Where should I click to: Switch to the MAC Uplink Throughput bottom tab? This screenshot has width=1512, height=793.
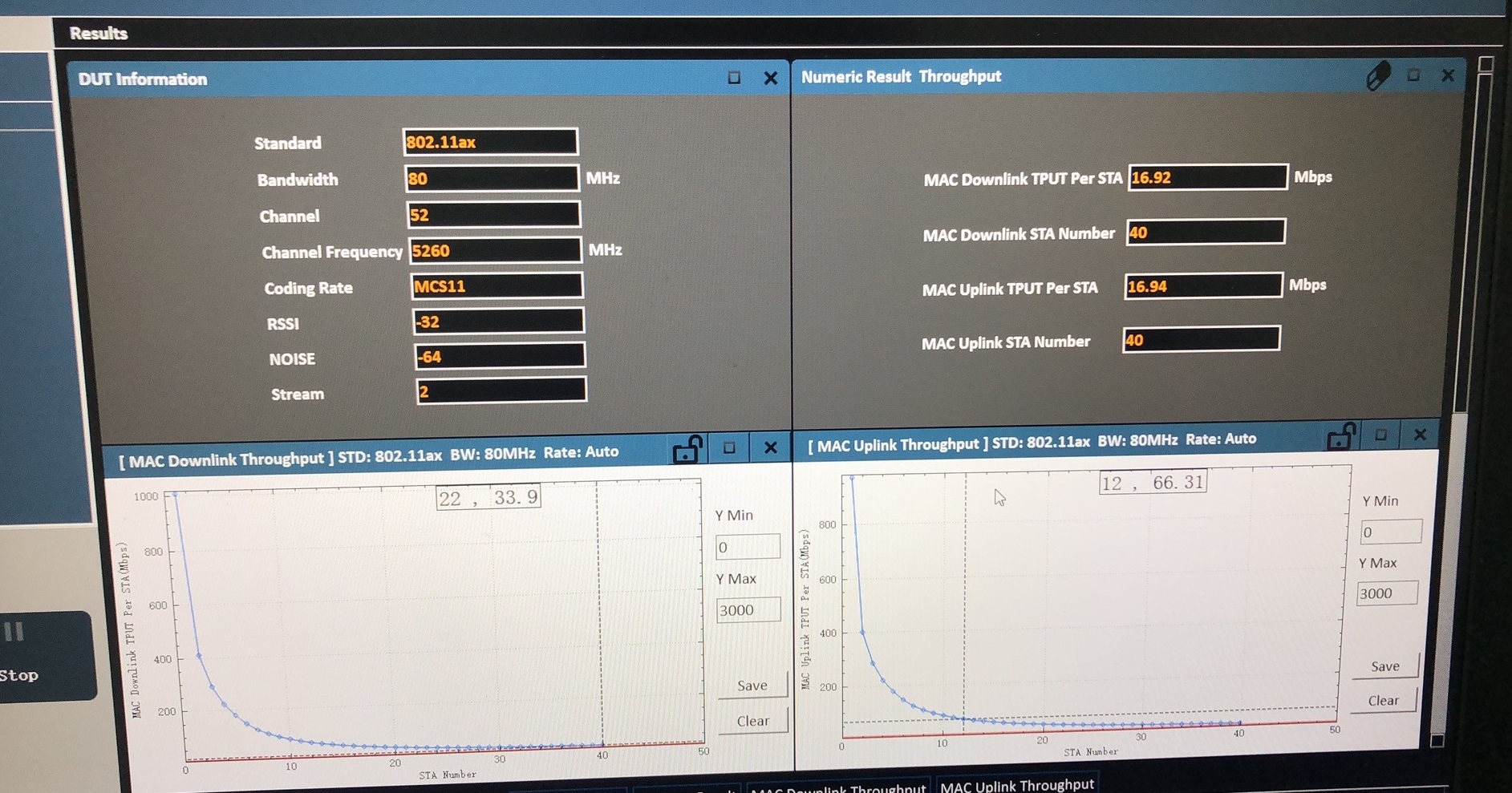(1016, 785)
